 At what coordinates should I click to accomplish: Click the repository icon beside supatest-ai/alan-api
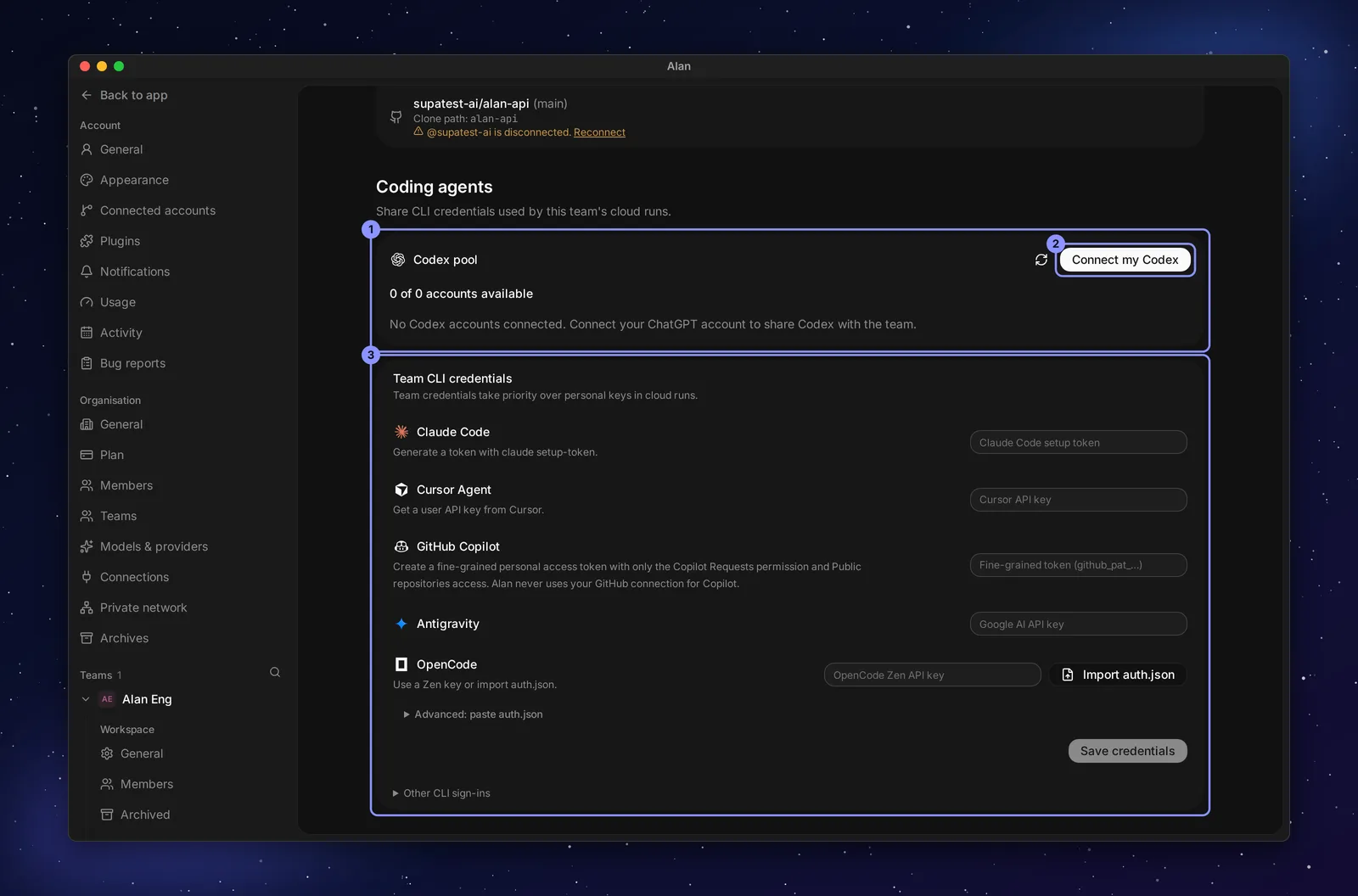[396, 117]
